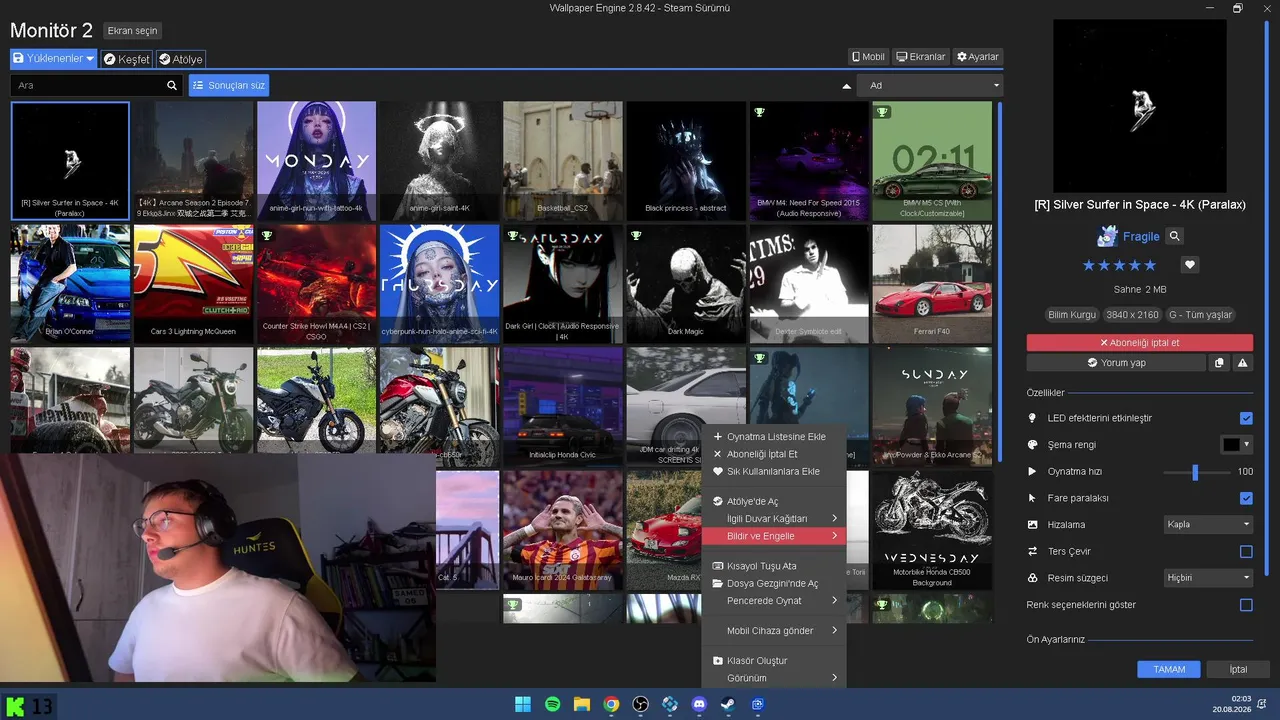This screenshot has height=720, width=1280.
Task: Open the Resim süzgeci Hiçbiri dropdown
Action: click(x=1208, y=578)
